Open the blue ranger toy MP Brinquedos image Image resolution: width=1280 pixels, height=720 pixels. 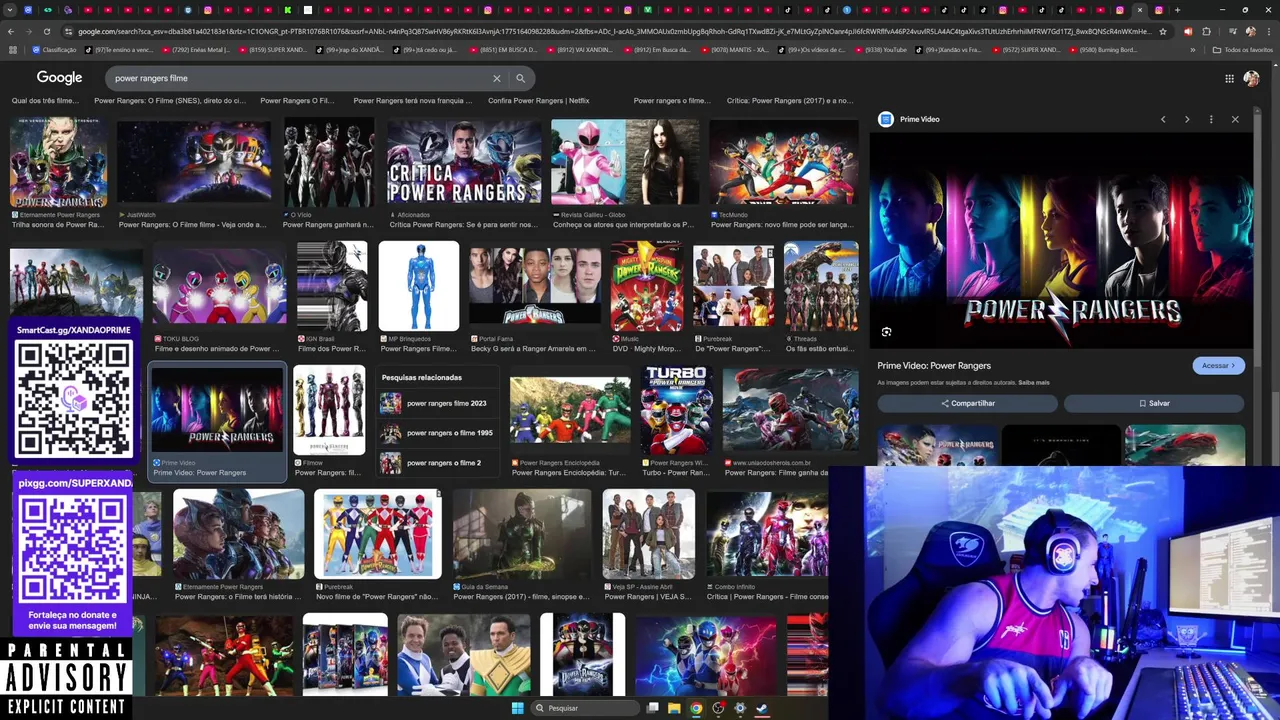point(419,286)
